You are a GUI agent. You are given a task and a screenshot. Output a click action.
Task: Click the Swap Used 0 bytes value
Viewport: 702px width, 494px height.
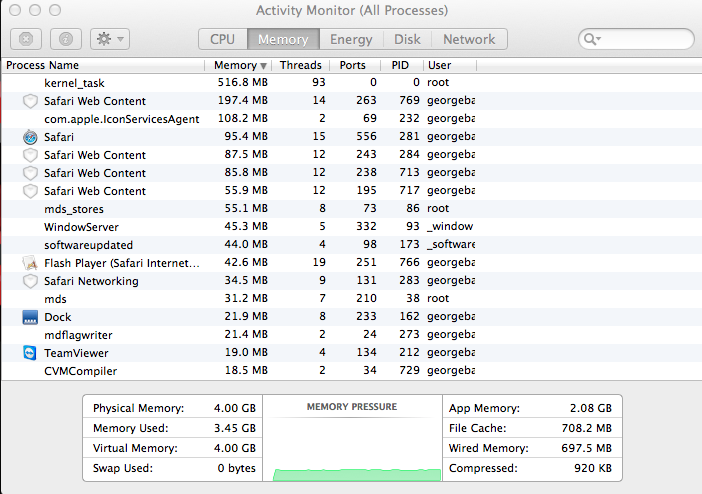[236, 468]
